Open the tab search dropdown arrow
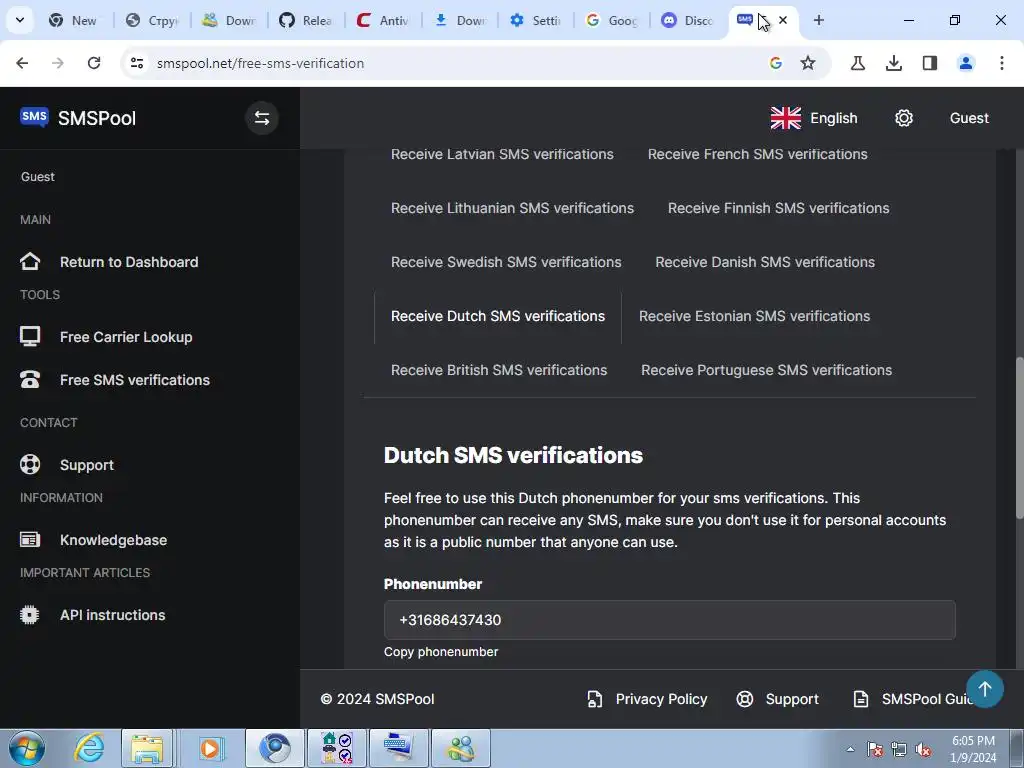This screenshot has width=1024, height=768. tap(20, 20)
